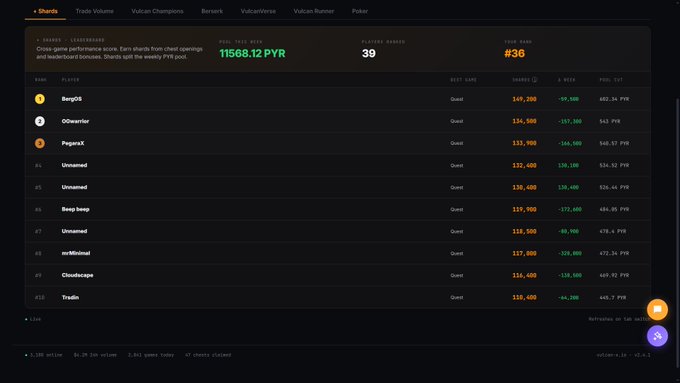Image resolution: width=680 pixels, height=383 pixels.
Task: Select player Cloudscape
Action: [x=77, y=275]
